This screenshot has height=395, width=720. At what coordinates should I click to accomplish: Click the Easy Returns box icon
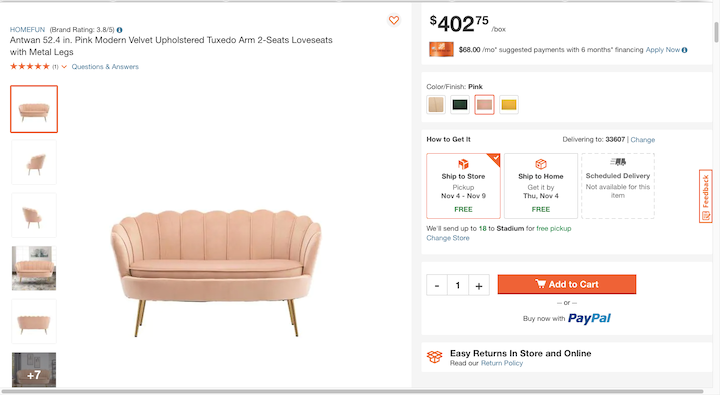(434, 357)
